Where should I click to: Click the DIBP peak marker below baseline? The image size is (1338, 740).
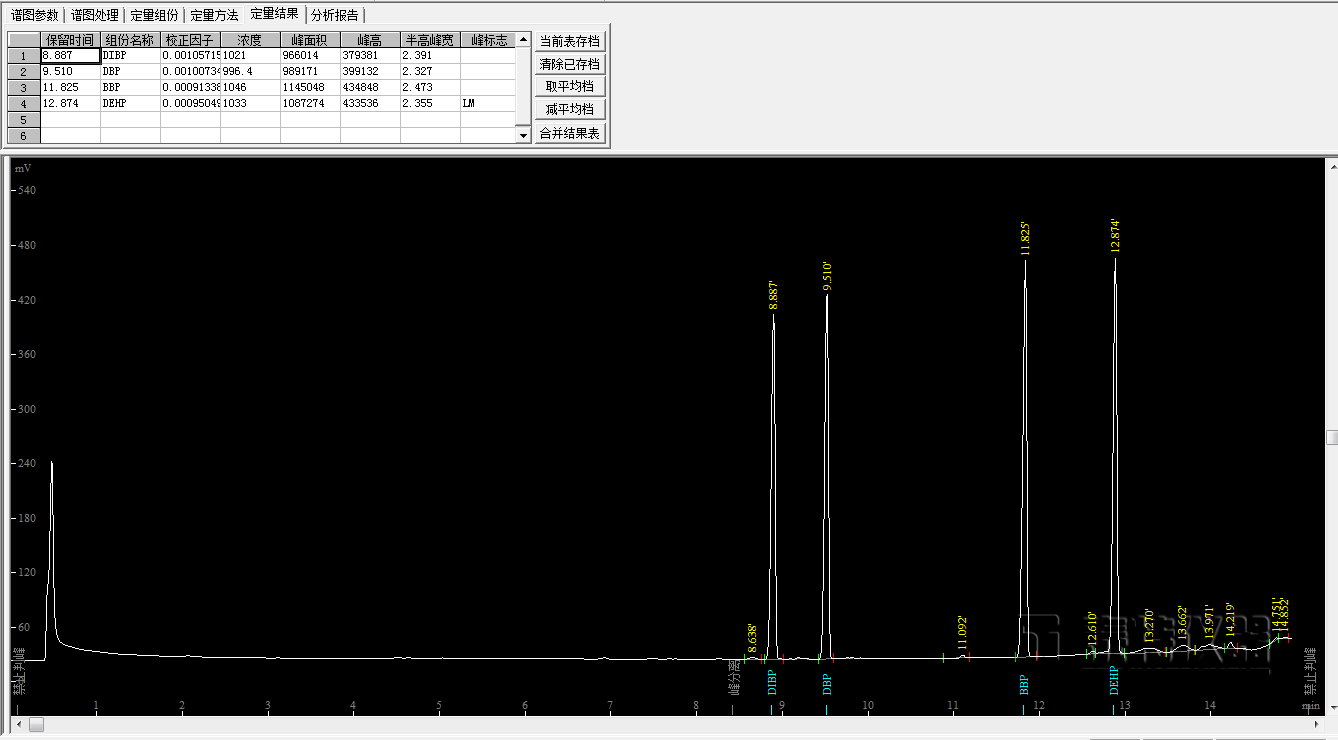pyautogui.click(x=771, y=682)
